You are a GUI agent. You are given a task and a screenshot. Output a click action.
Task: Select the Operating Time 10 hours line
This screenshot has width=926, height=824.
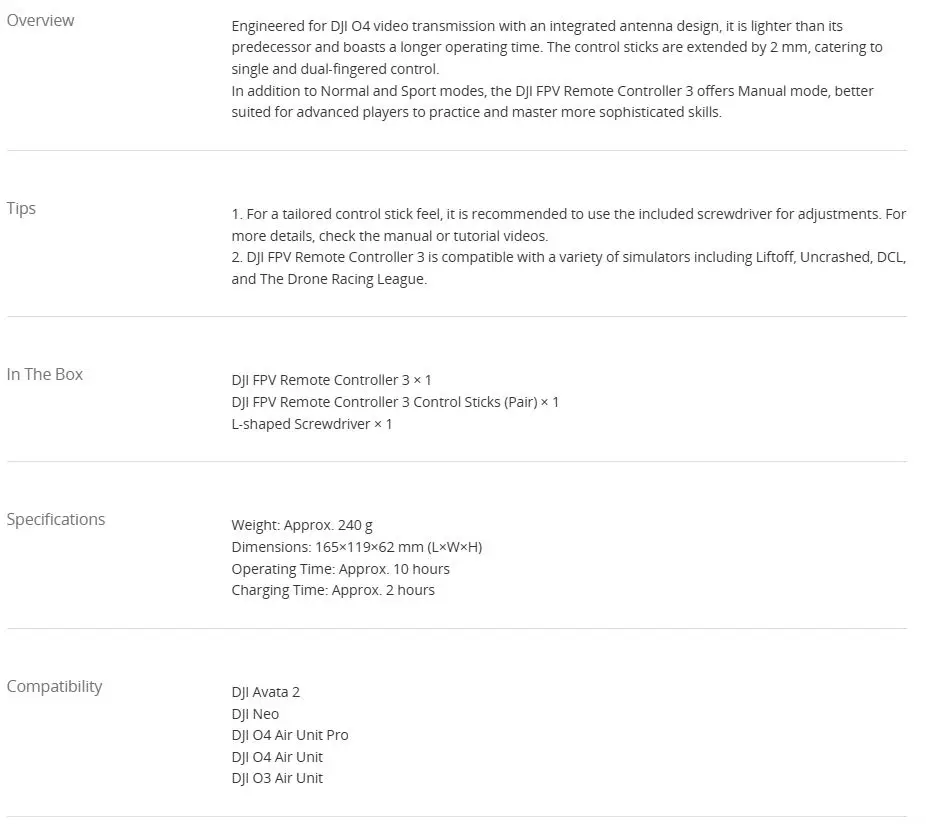click(340, 569)
